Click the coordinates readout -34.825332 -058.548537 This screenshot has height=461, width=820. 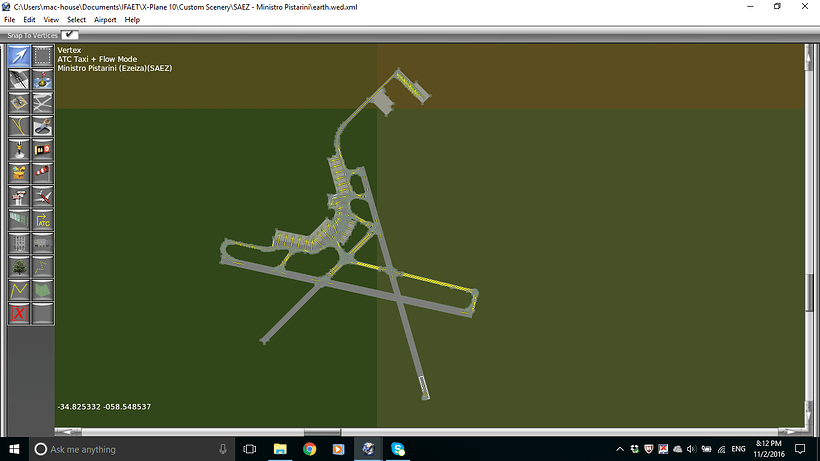[104, 407]
